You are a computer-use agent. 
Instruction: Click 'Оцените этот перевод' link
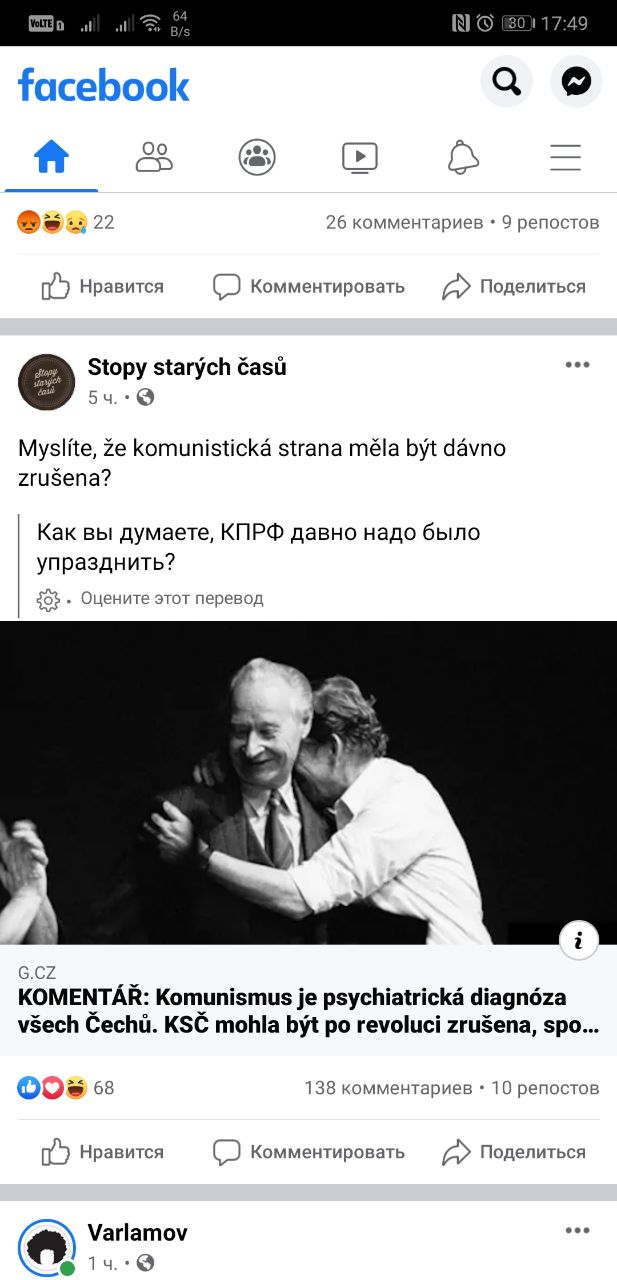click(172, 598)
